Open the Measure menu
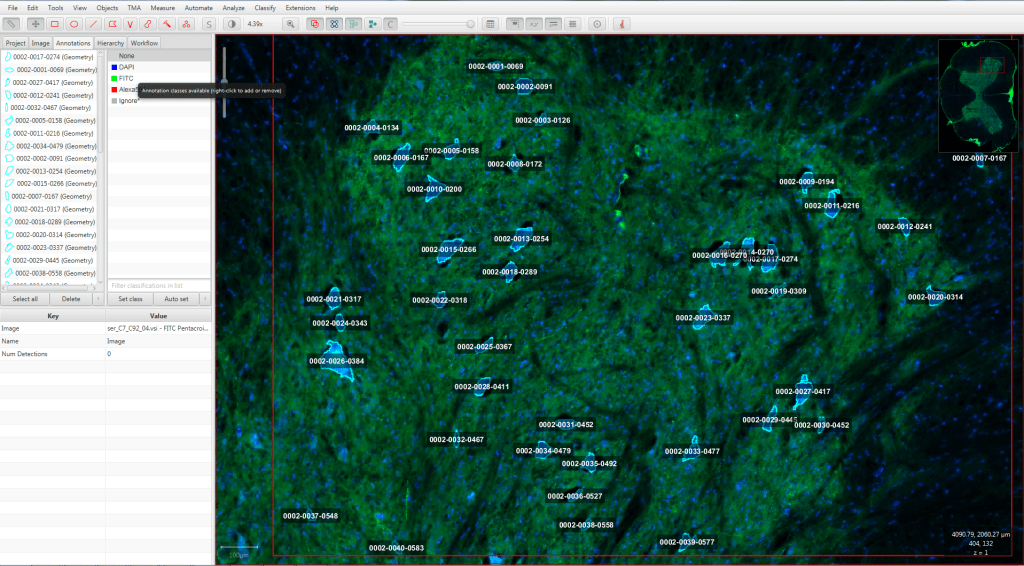 pos(163,7)
